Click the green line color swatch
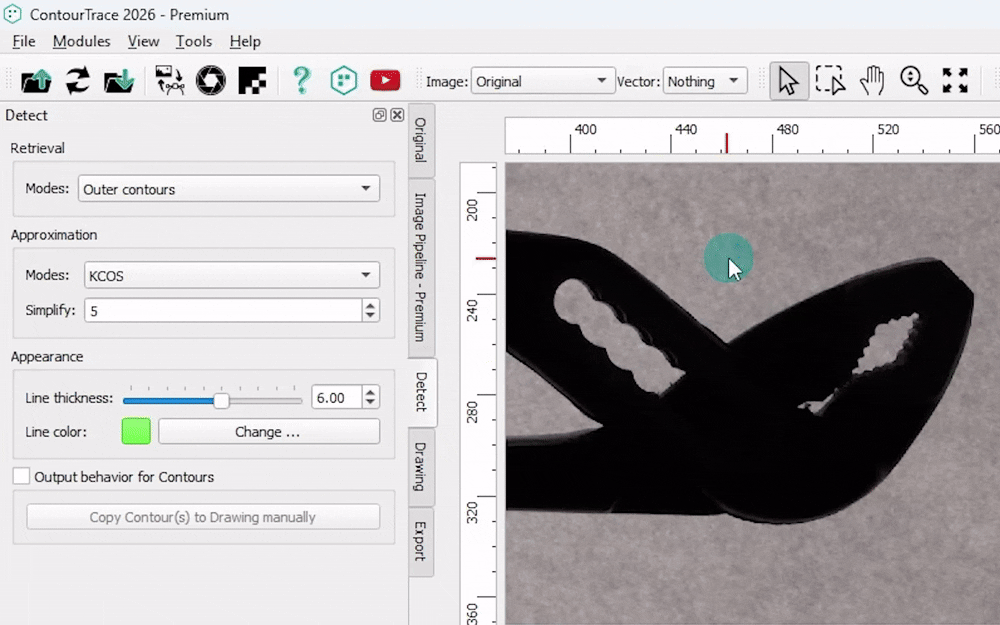The height and width of the screenshot is (625, 1000). coord(136,432)
